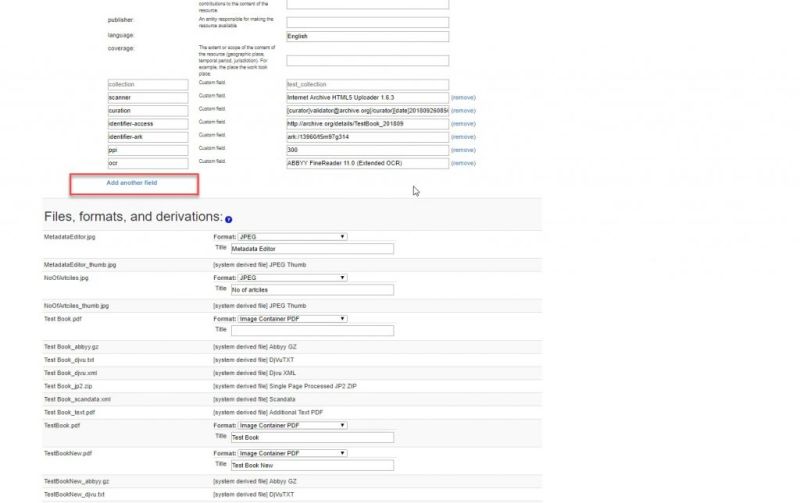Click the empty Title field for Test Book.pdf
The width and height of the screenshot is (800, 503).
coord(312,331)
